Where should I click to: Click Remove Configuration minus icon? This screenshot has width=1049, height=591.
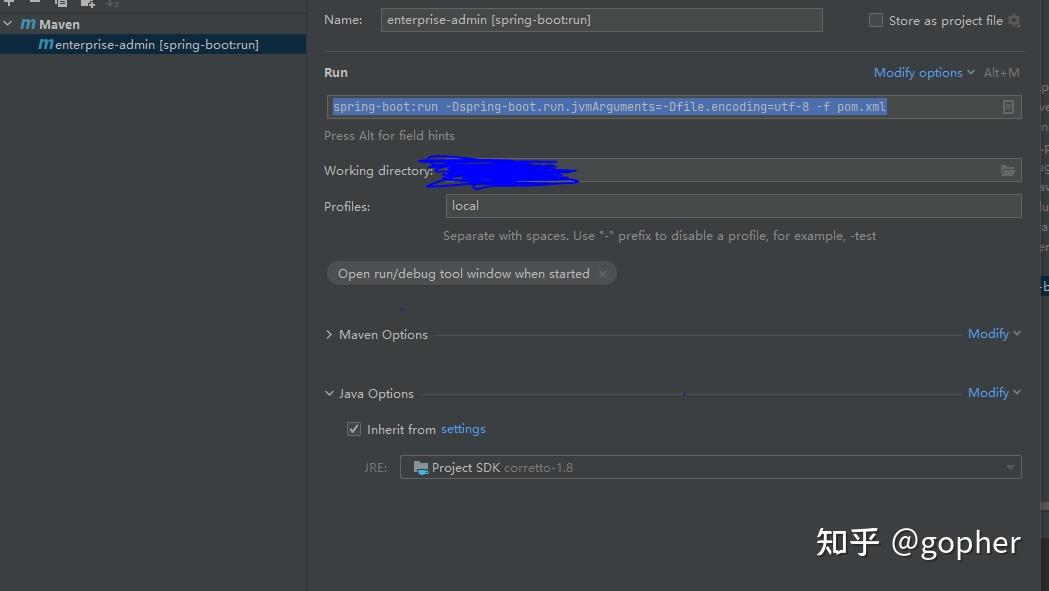[33, 4]
